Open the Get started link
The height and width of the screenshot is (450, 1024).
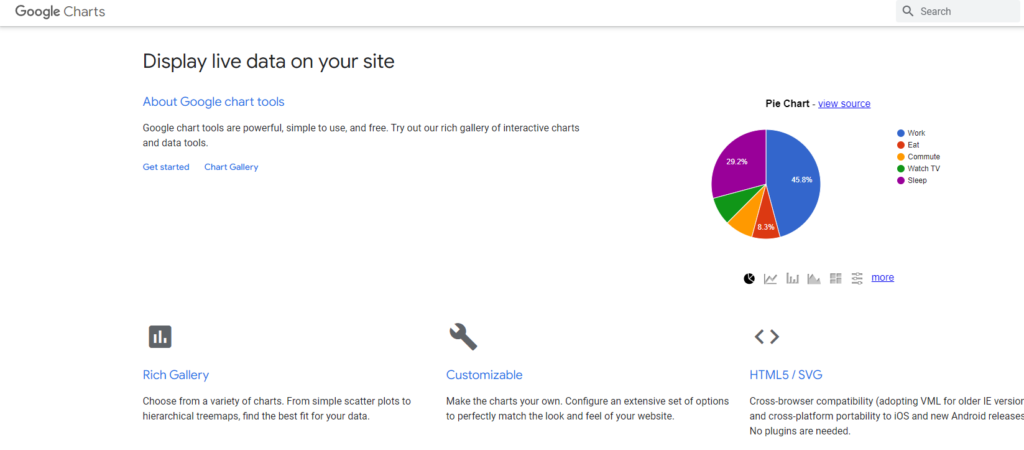[166, 167]
